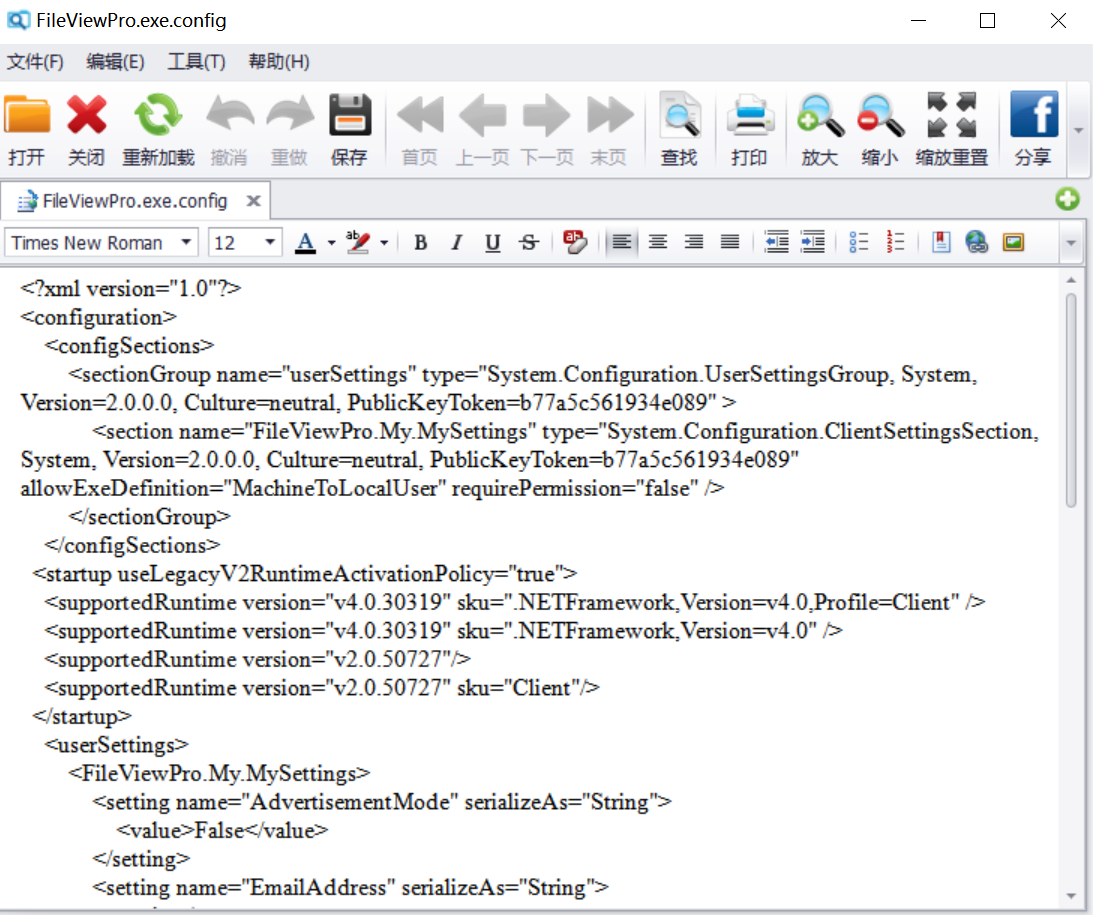Insert a bulleted list
This screenshot has height=915, width=1093.
coord(859,243)
